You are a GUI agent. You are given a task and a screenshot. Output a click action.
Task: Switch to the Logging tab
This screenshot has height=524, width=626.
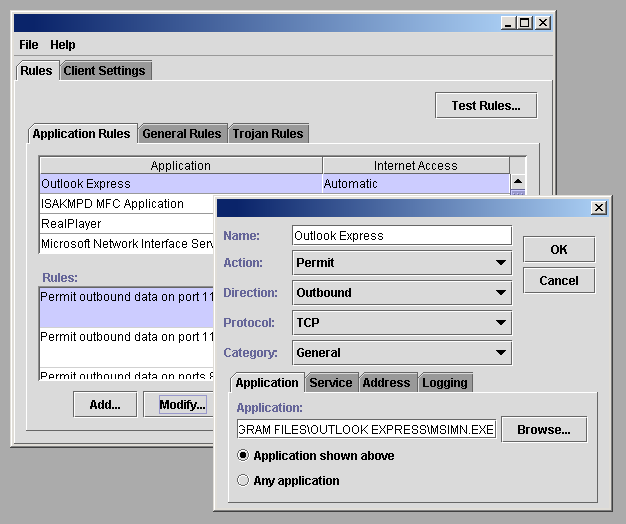point(445,383)
